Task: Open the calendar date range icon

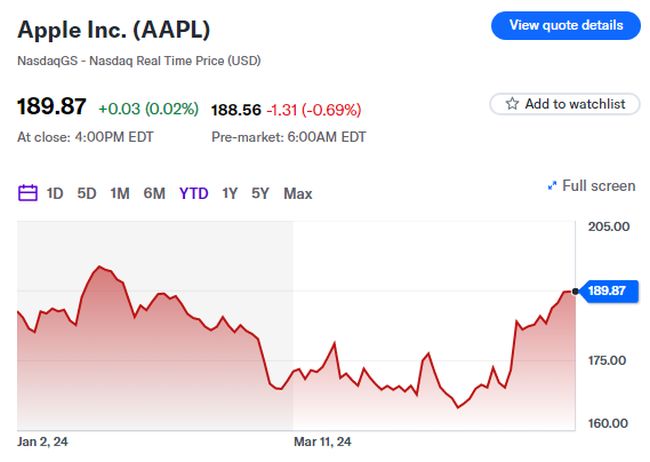Action: point(28,193)
